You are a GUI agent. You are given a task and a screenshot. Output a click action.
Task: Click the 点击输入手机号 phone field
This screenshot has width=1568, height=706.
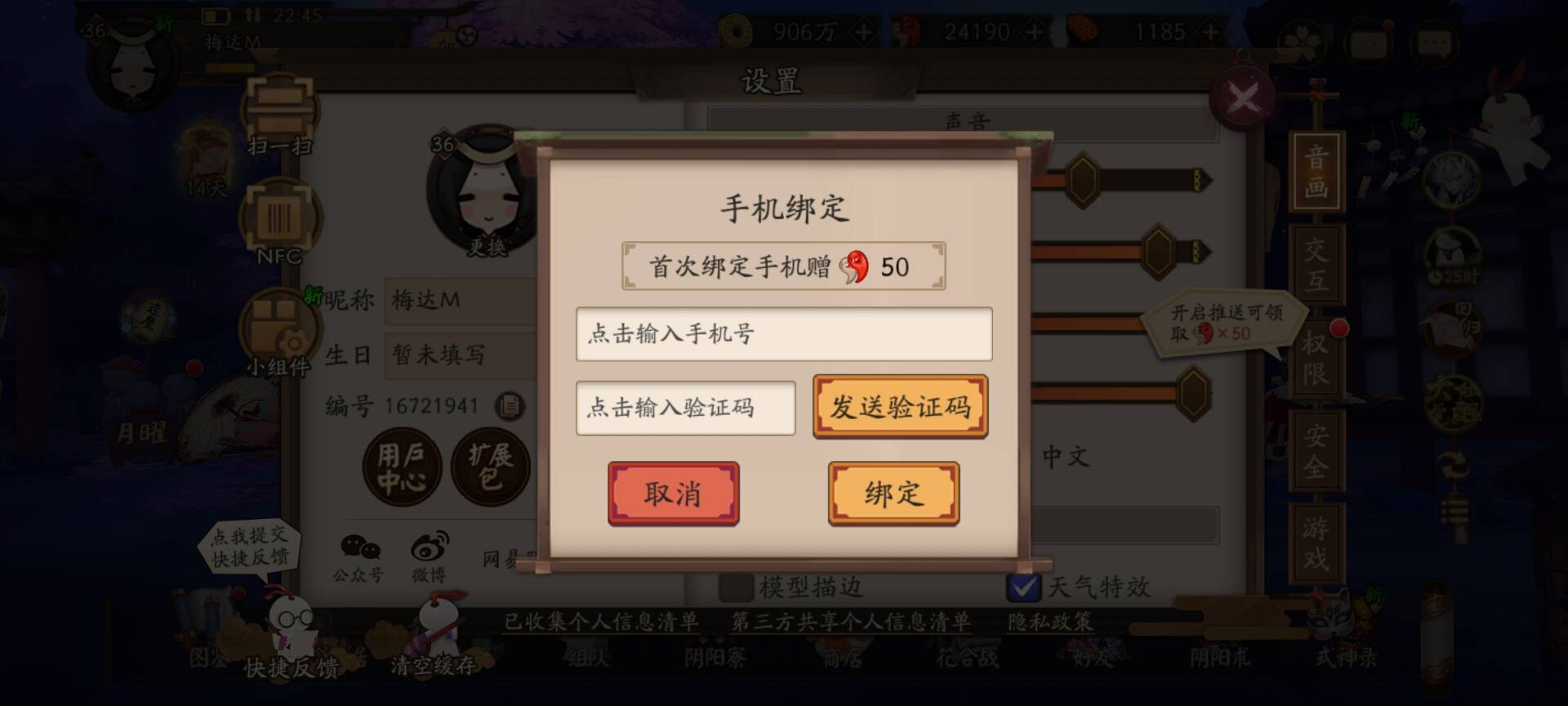784,333
